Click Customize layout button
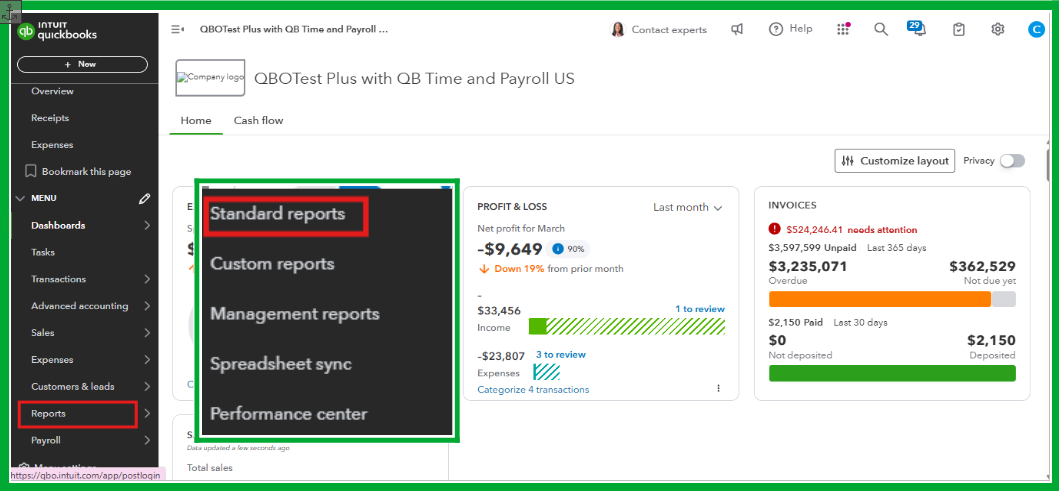The width and height of the screenshot is (1059, 491). point(895,161)
